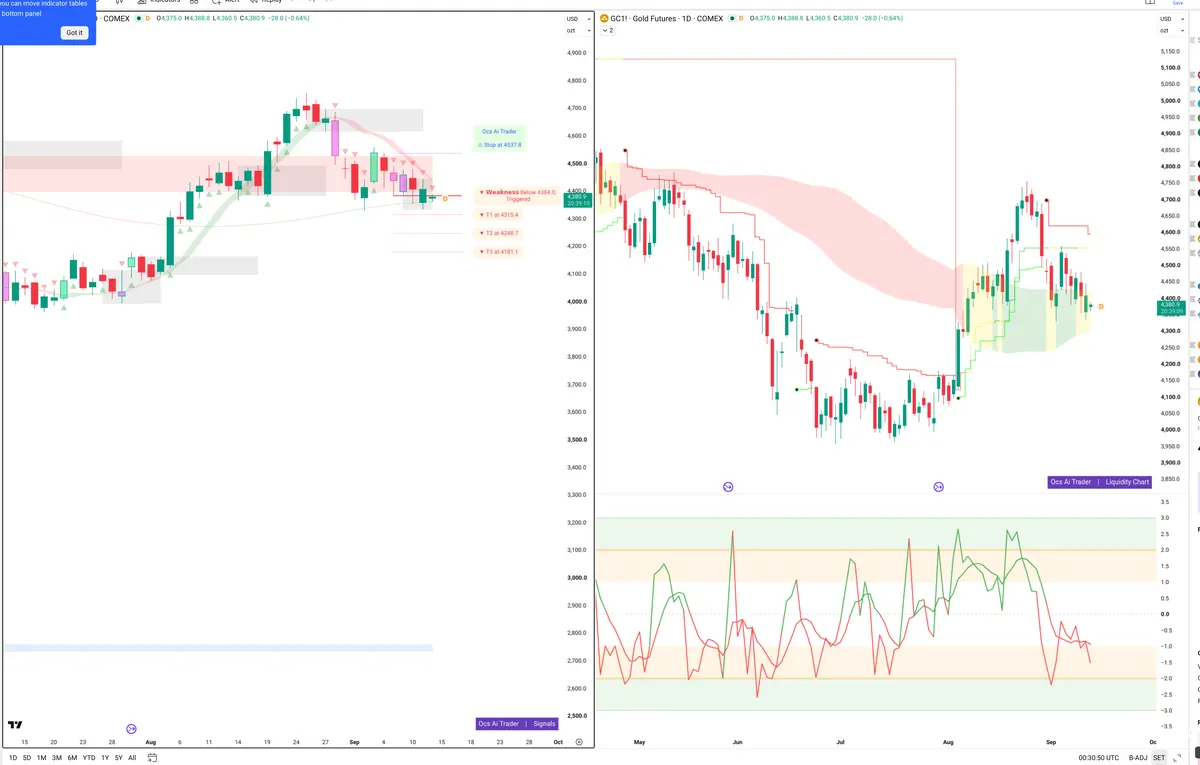Screen dimensions: 1200x765
Task: Select the 6M time range
Action: pyautogui.click(x=72, y=758)
